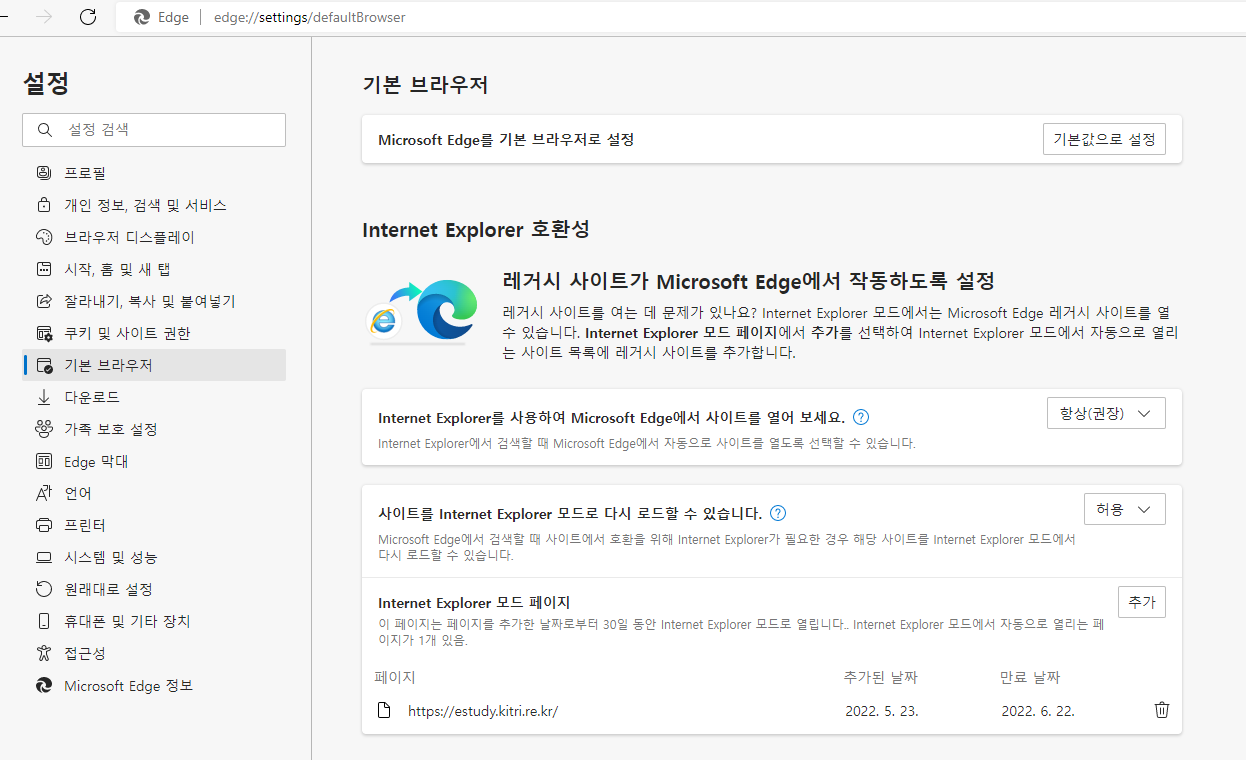Click the 페이지 column header
This screenshot has width=1246, height=760.
395,677
